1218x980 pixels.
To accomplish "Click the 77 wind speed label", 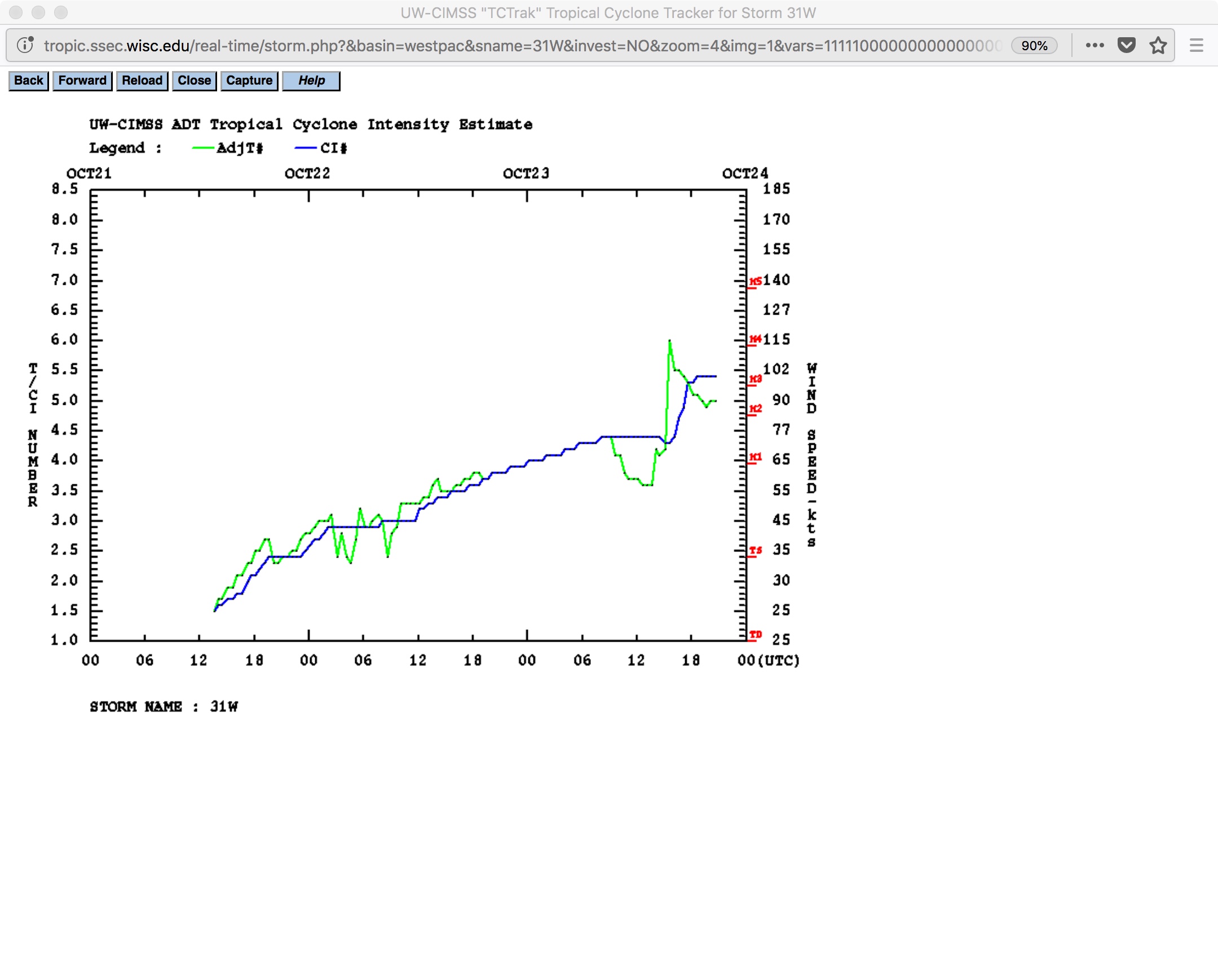I will coord(782,430).
